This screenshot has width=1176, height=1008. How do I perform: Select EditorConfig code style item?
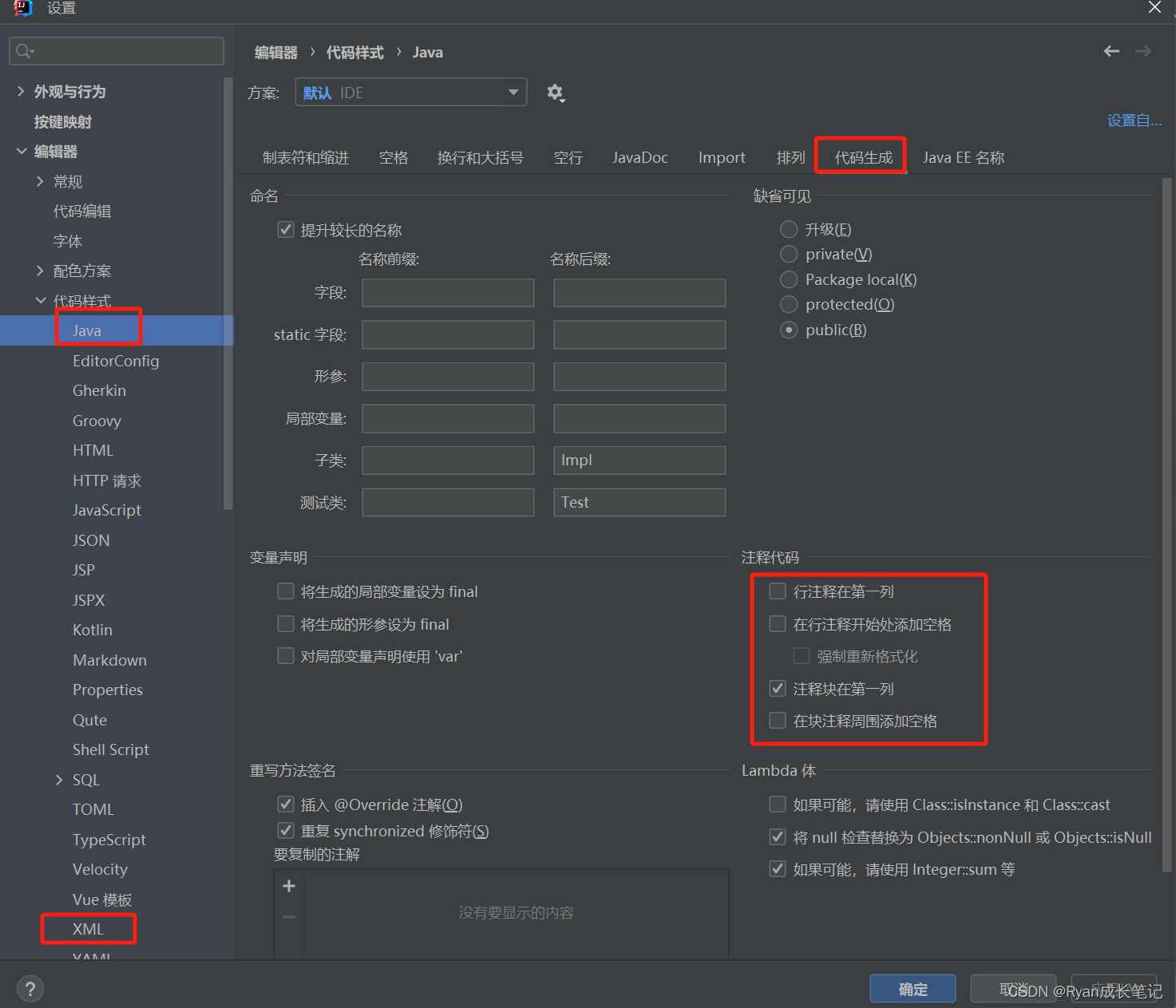[117, 361]
